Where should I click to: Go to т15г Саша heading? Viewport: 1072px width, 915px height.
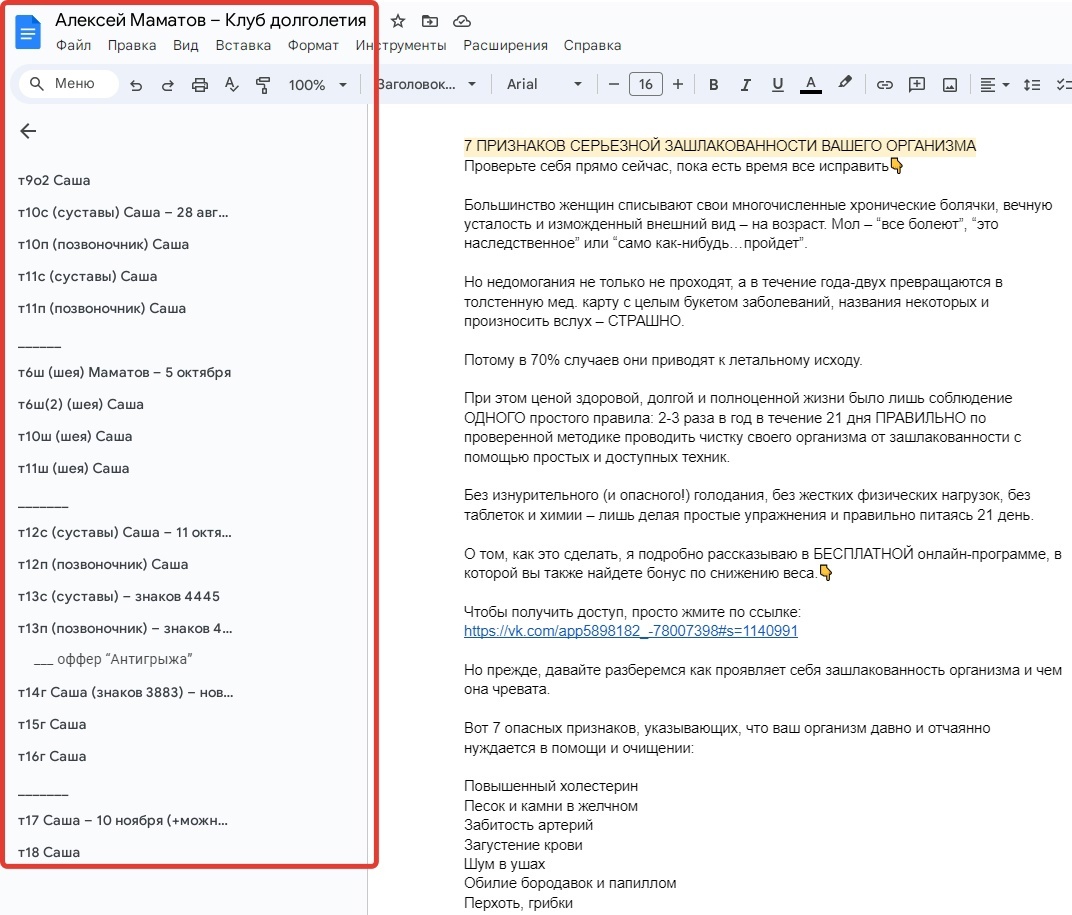(x=52, y=725)
